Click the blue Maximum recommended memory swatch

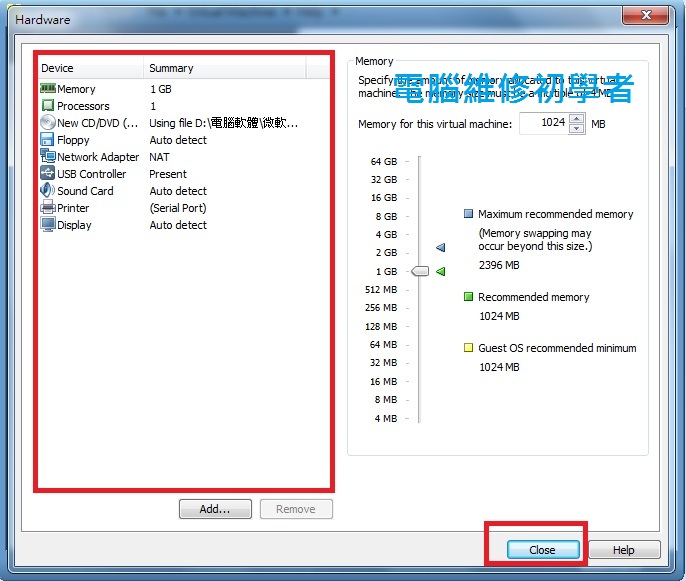(x=468, y=214)
